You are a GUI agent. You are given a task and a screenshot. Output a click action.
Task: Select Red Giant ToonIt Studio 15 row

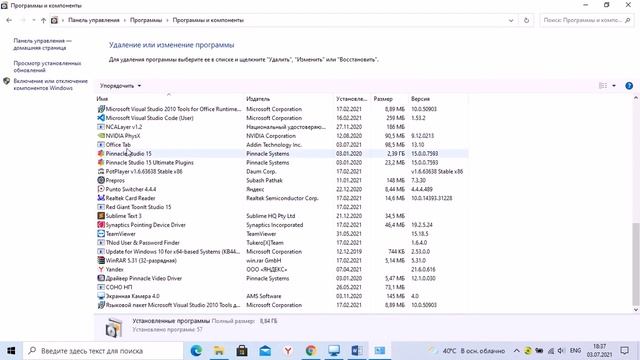click(282, 207)
